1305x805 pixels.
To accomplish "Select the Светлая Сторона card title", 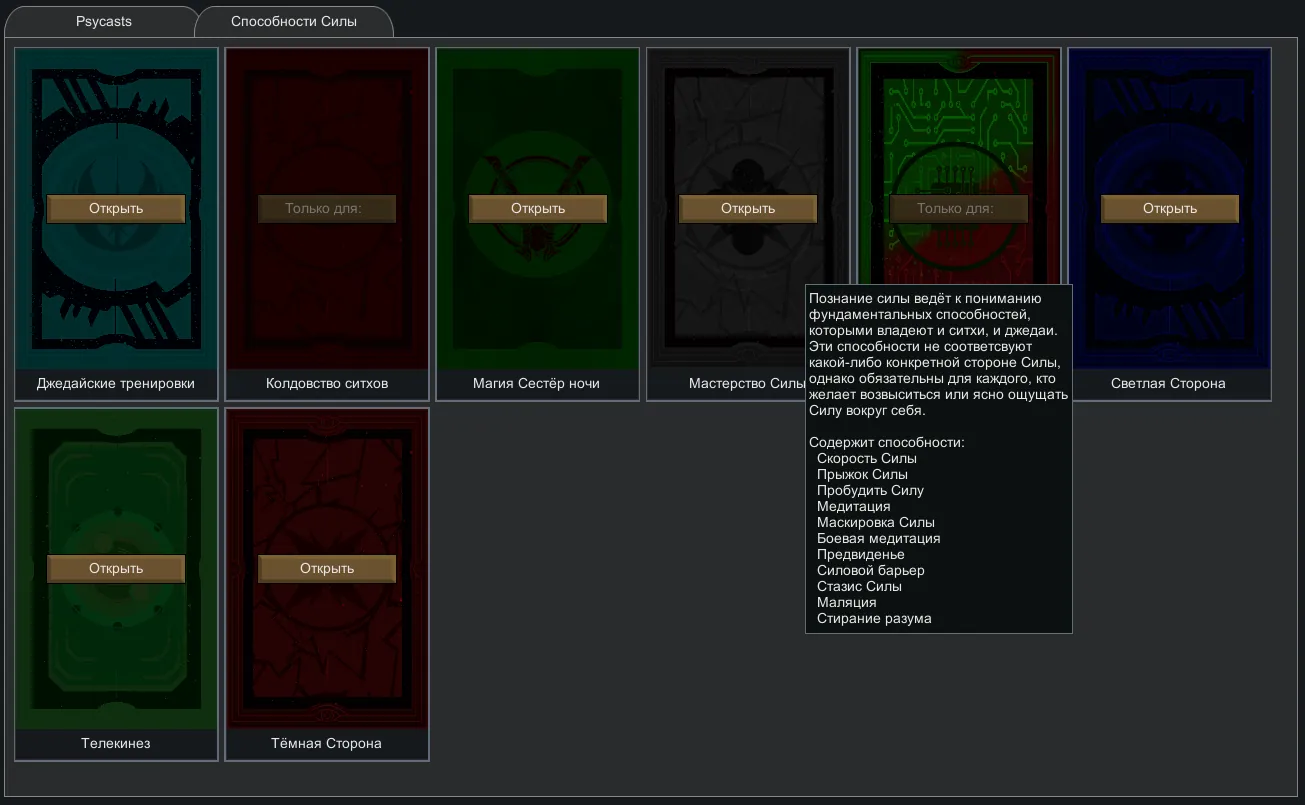I will (x=1168, y=383).
